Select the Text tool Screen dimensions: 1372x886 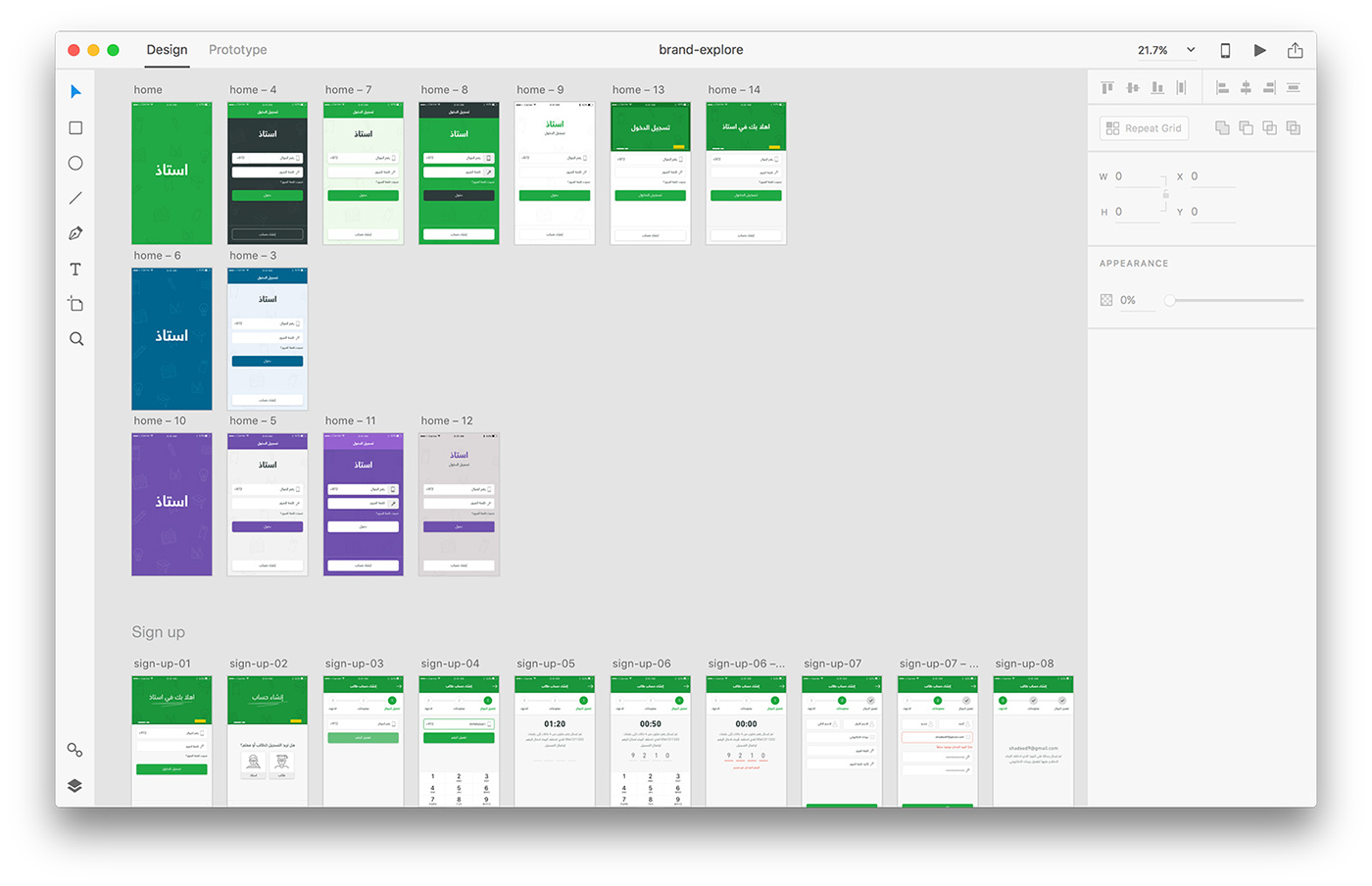(x=75, y=269)
